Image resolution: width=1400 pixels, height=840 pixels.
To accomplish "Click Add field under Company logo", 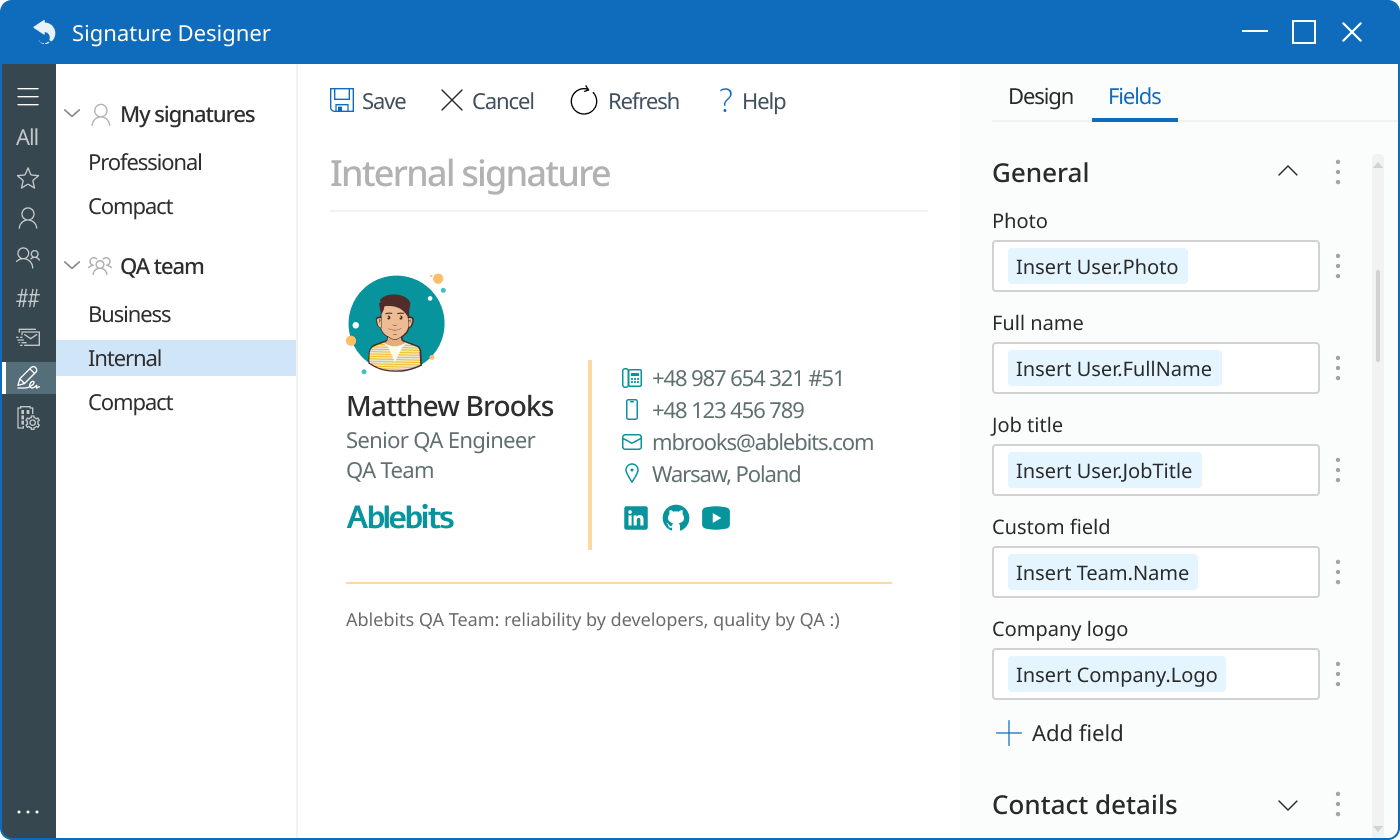I will [x=1059, y=733].
